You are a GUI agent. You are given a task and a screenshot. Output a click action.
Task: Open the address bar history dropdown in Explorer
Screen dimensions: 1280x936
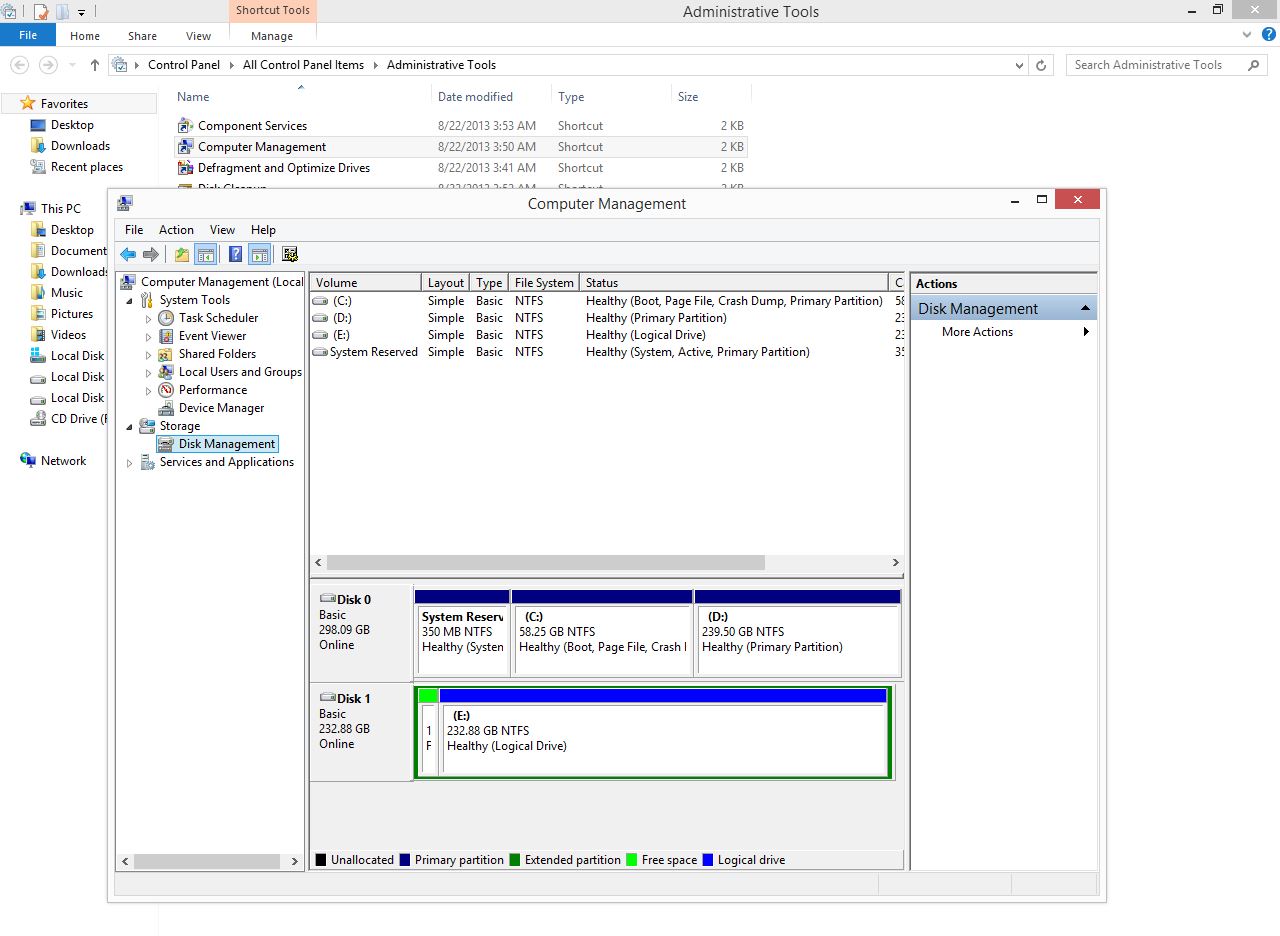pyautogui.click(x=1019, y=65)
